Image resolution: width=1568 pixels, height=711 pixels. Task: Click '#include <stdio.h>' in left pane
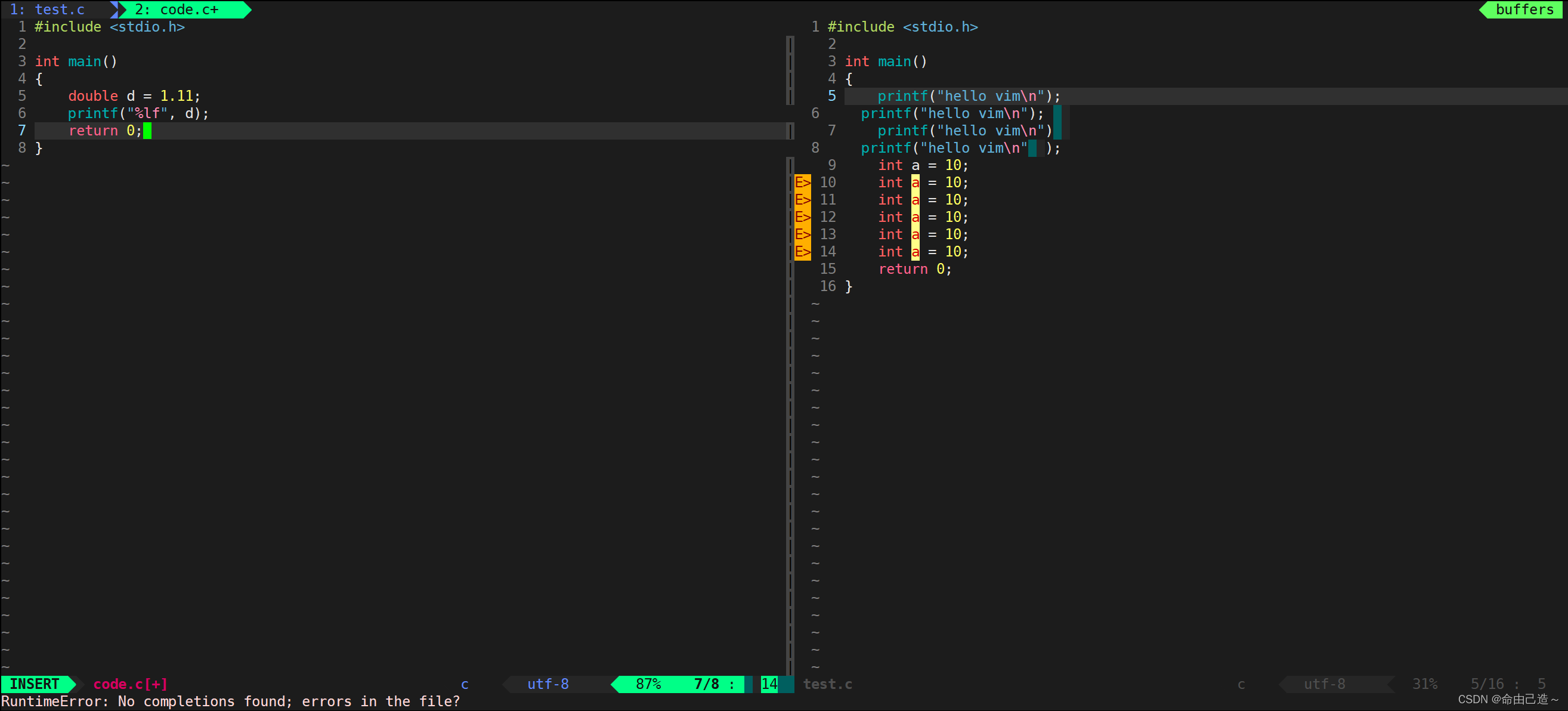(110, 27)
